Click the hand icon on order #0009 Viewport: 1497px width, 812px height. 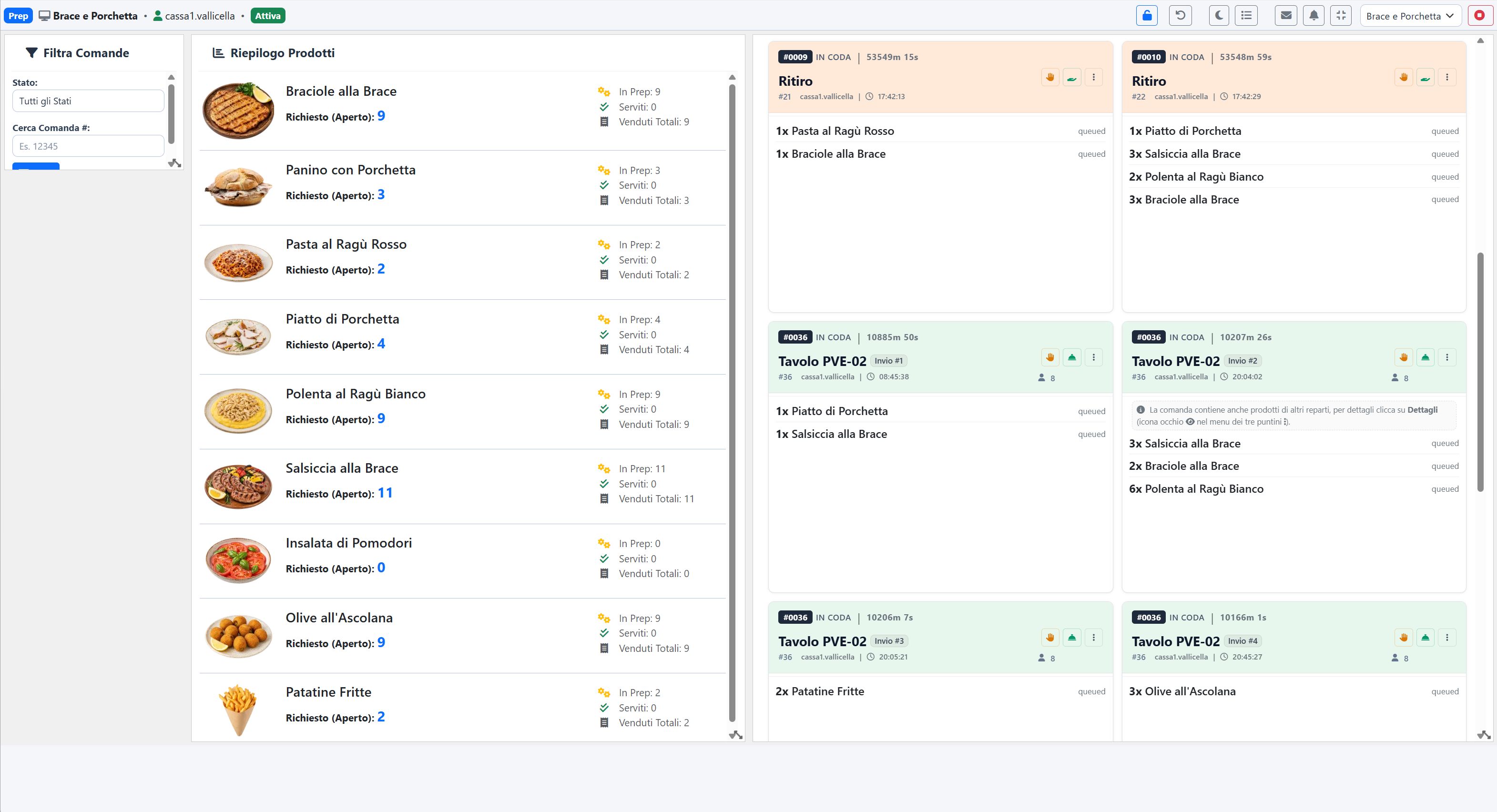(x=1050, y=77)
